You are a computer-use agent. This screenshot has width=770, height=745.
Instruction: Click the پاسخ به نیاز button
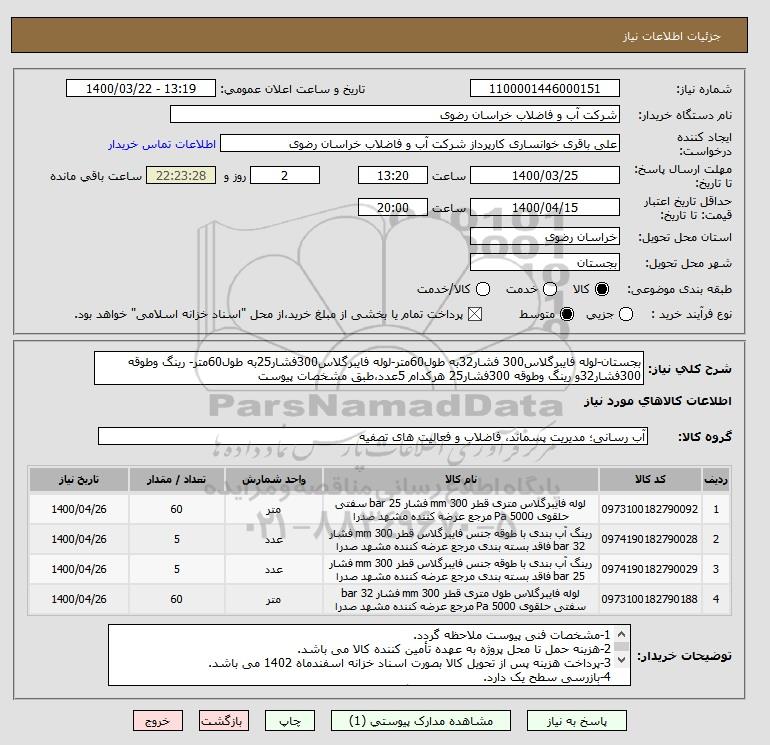pos(577,721)
